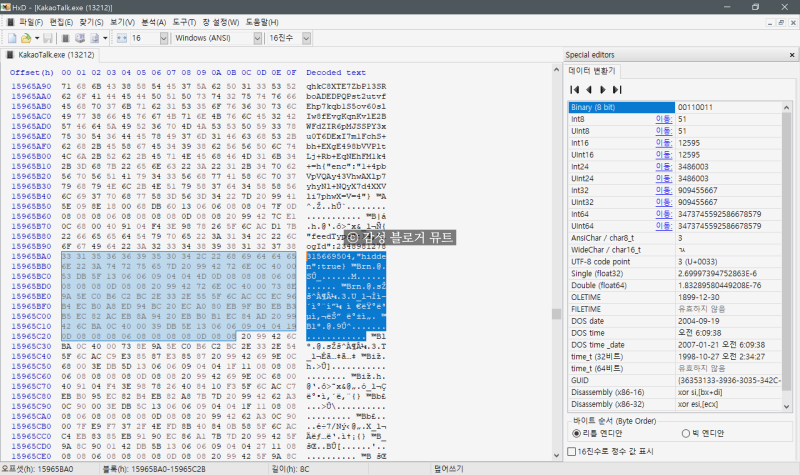This screenshot has width=800, height=475.
Task: Click the Double (float64) value cell
Action: [x=728, y=285]
